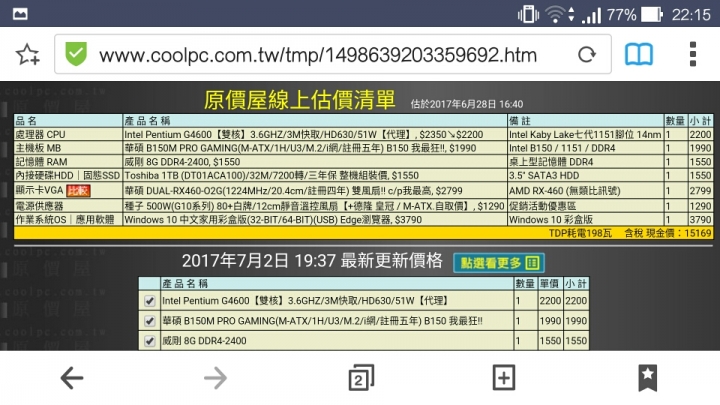Click the 原價屋線上估價清單 title
720x405 pixels.
(x=299, y=100)
